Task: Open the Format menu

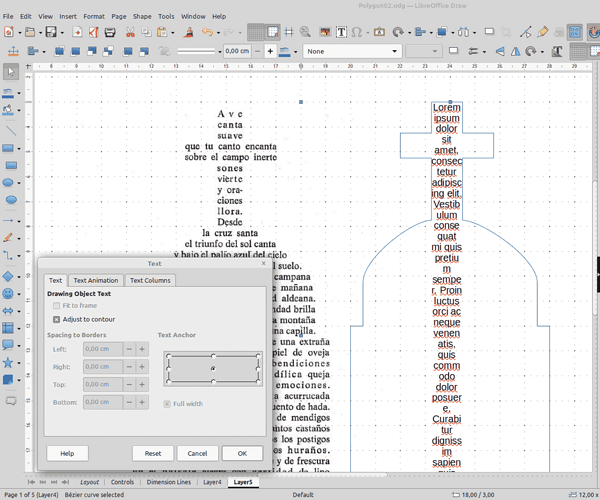Action: [94, 16]
